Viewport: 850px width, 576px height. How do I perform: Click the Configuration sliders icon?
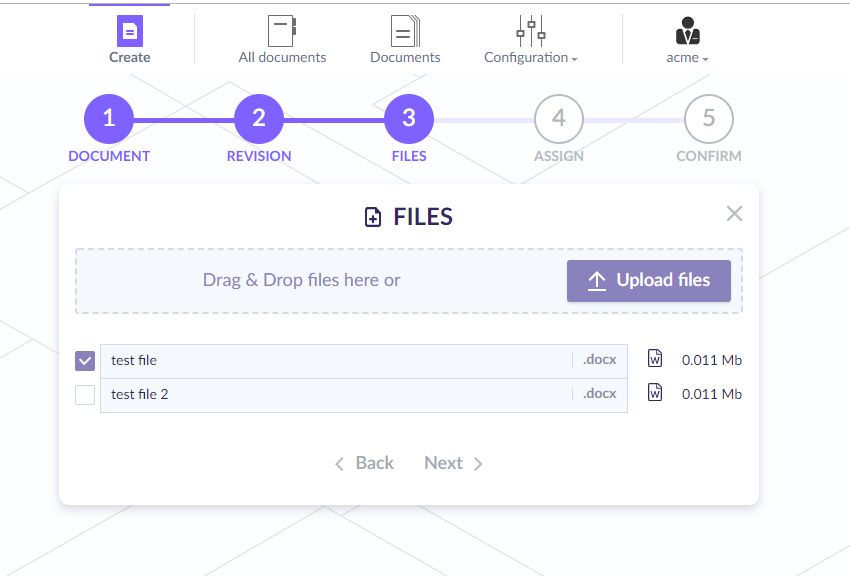tap(530, 31)
